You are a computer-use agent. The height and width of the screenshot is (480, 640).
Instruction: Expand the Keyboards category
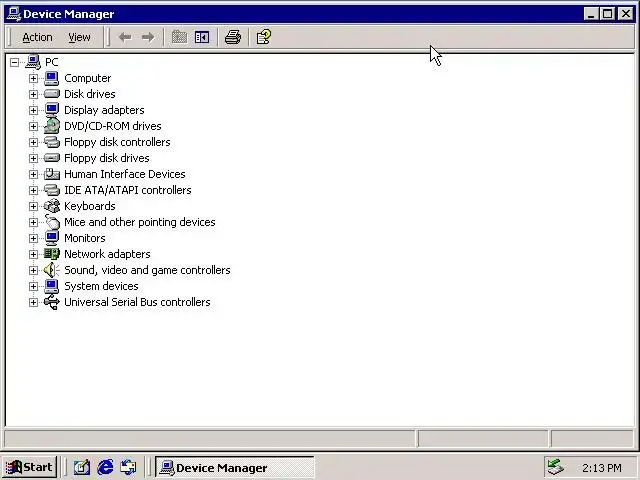point(33,206)
